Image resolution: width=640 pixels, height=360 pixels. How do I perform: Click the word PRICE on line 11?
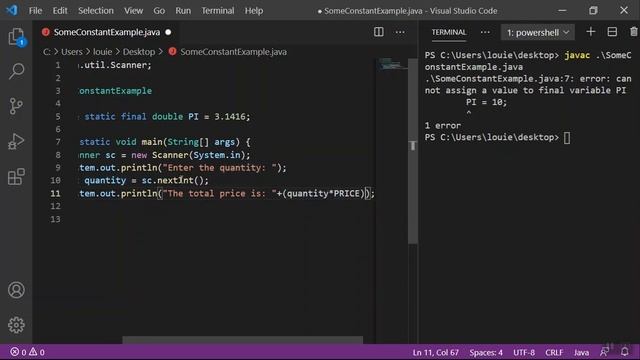pos(347,193)
